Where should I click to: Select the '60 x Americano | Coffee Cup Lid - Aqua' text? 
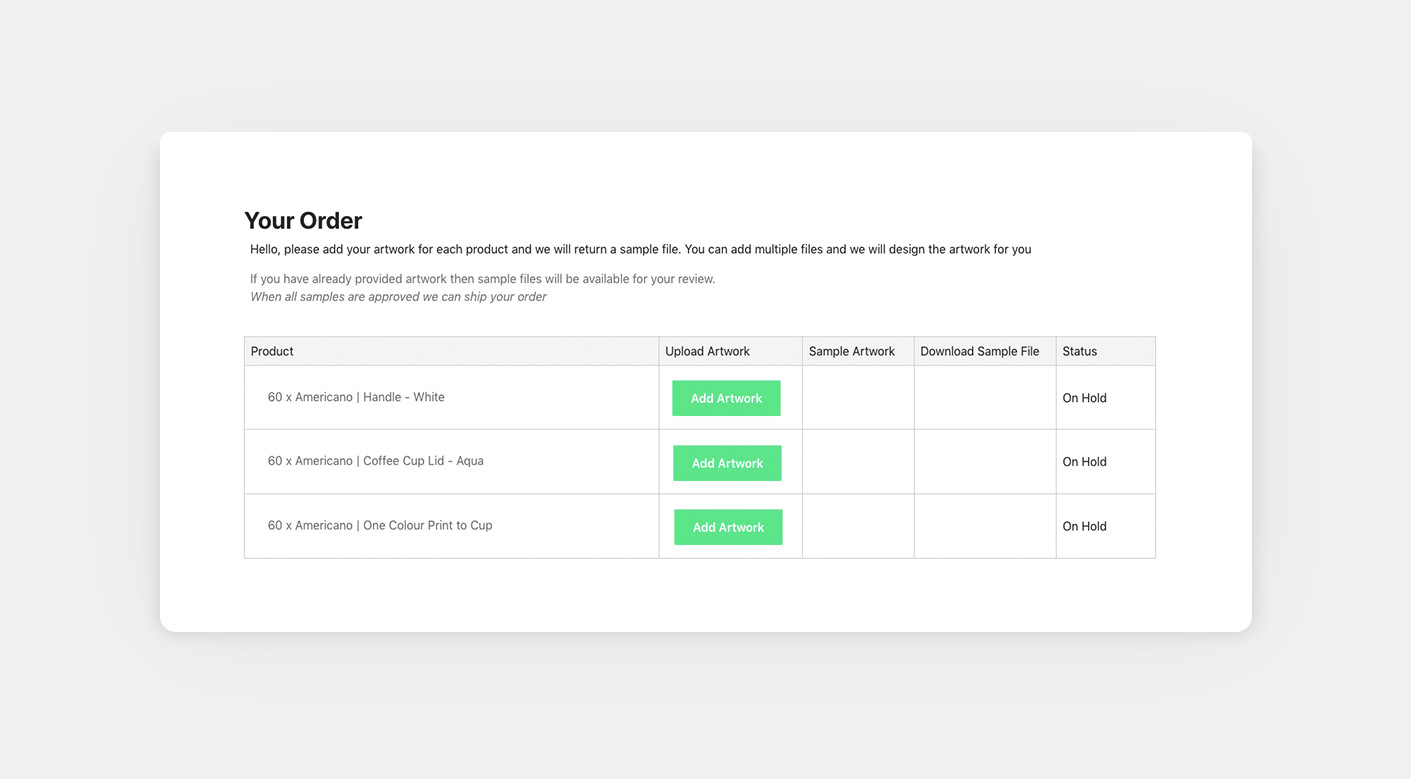pos(376,461)
